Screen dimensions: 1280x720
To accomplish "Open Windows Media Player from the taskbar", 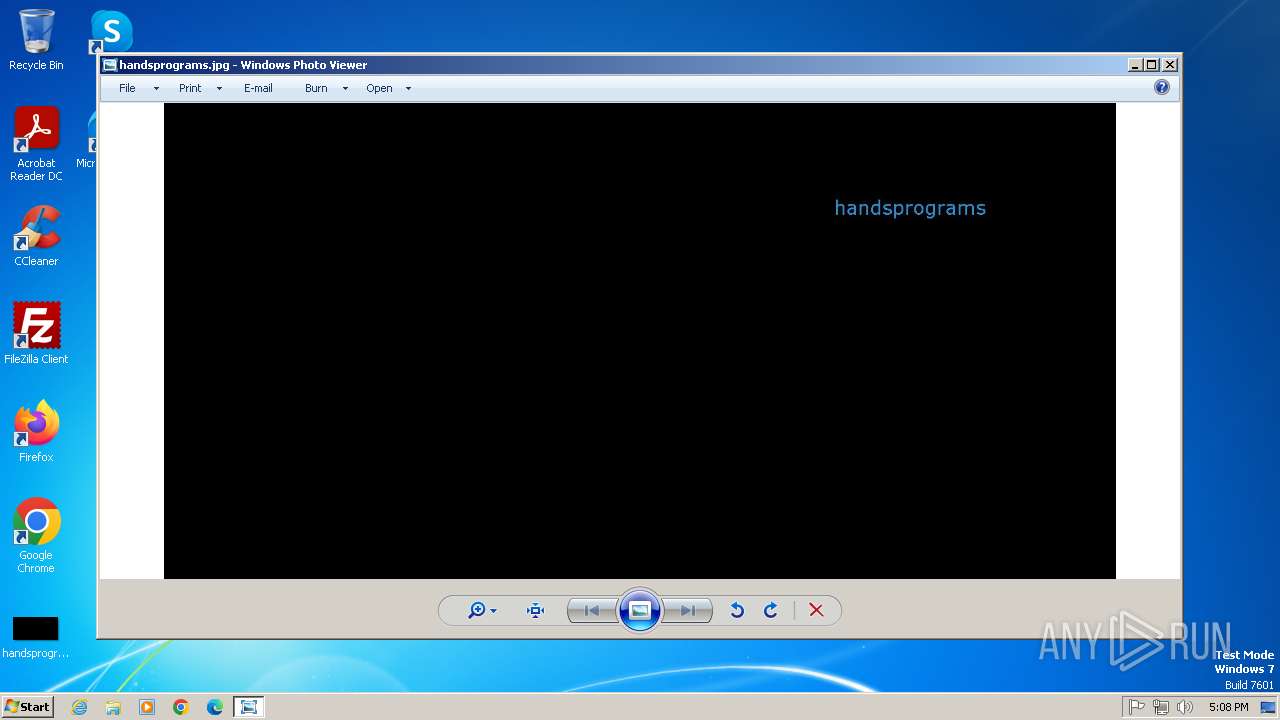I will [x=147, y=707].
